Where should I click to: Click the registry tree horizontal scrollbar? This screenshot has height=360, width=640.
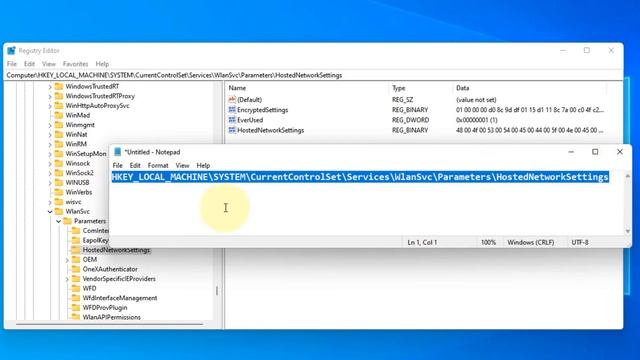point(109,324)
